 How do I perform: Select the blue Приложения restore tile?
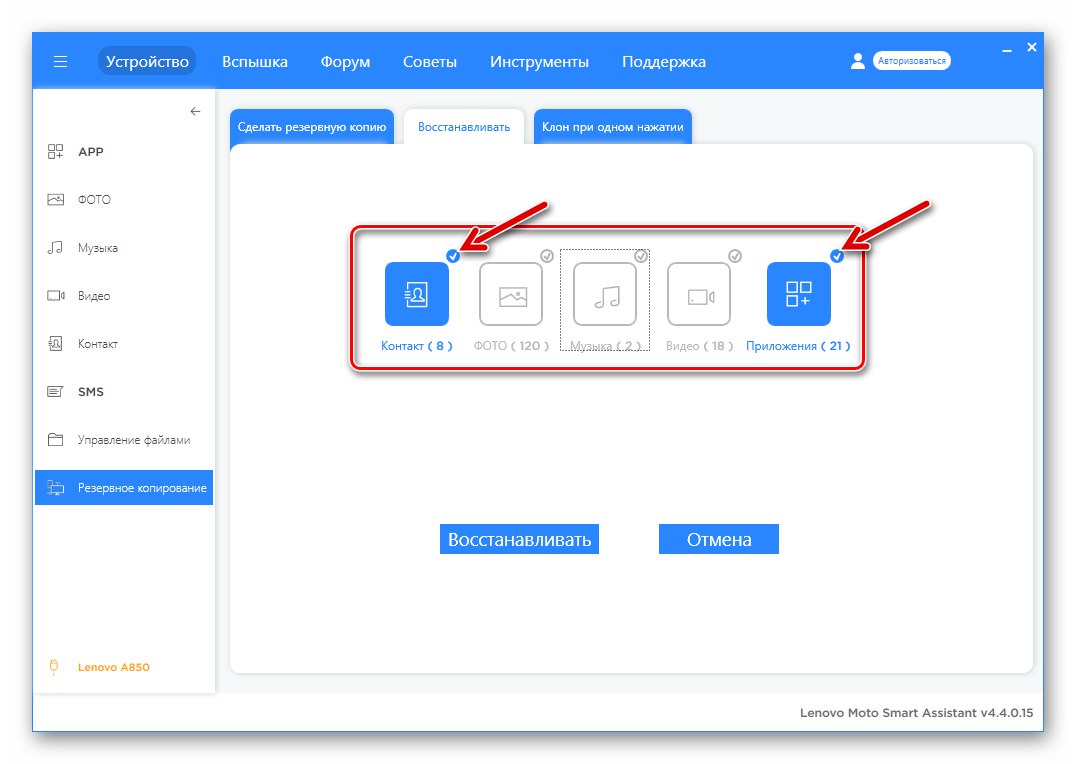coord(799,294)
